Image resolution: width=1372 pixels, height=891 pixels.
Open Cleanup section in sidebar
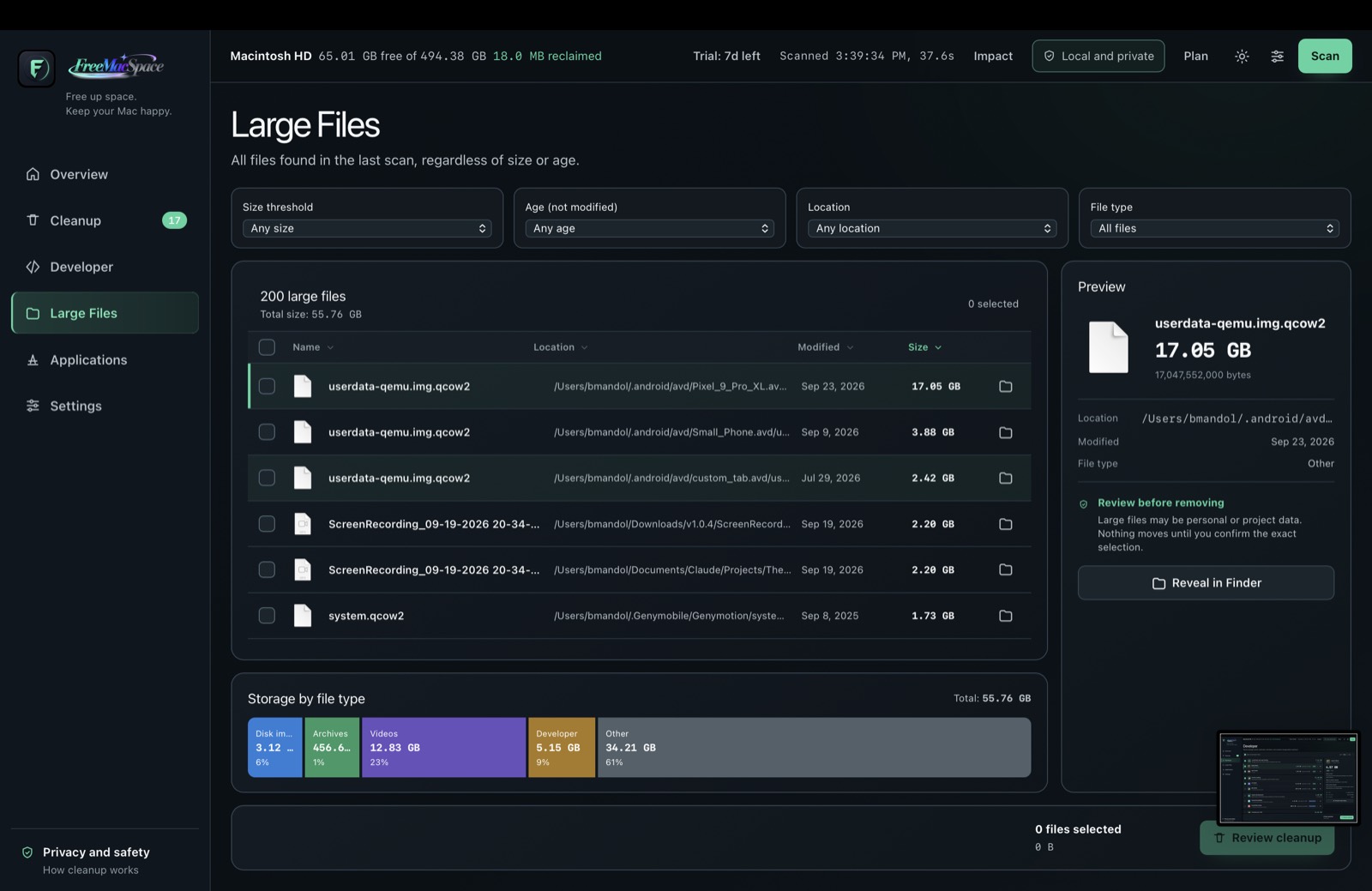105,220
